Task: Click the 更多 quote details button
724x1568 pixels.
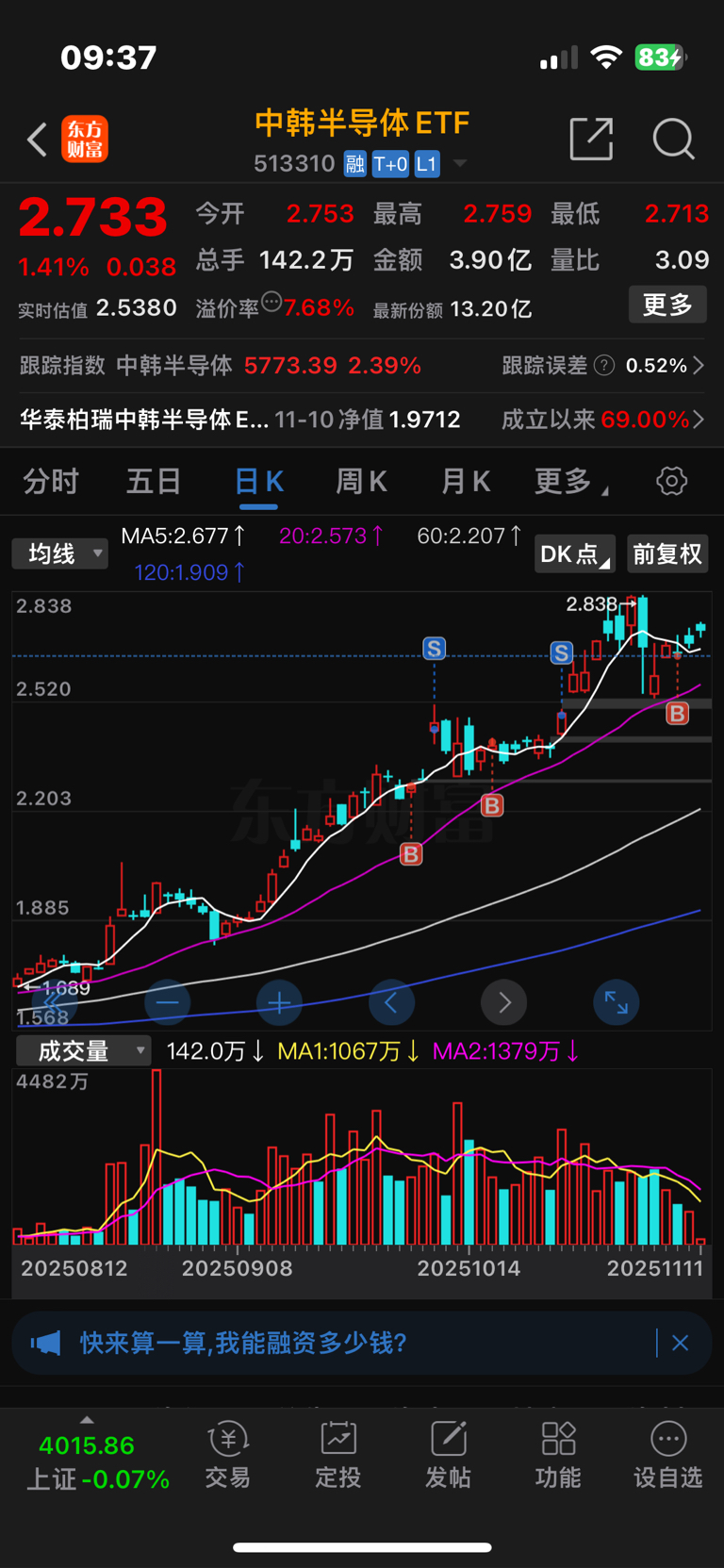Action: click(667, 305)
